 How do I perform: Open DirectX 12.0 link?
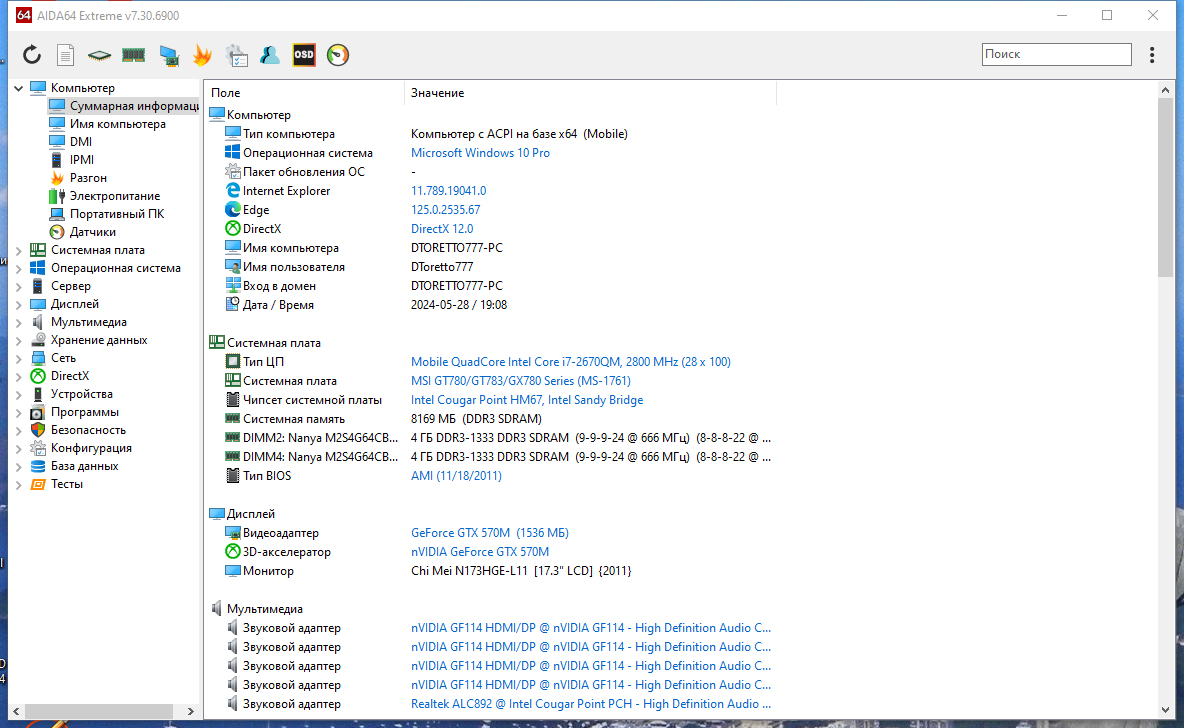pos(442,229)
